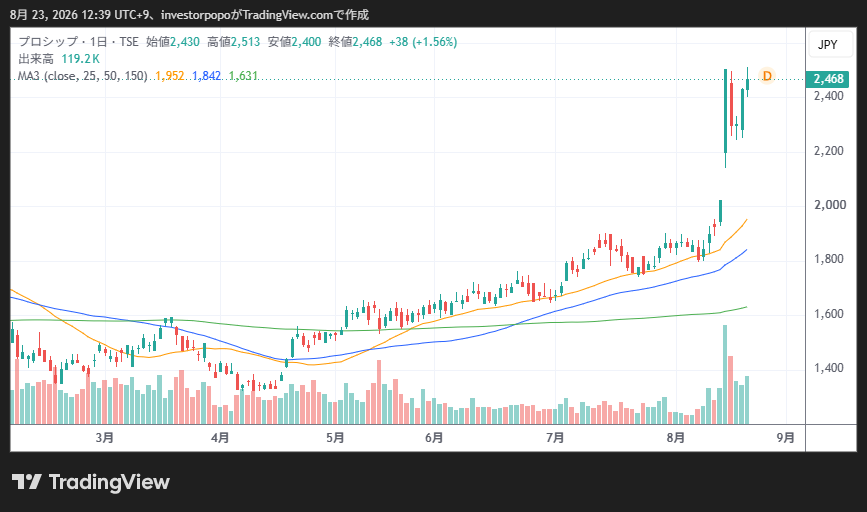Click the orange D dividend marker

pos(767,76)
